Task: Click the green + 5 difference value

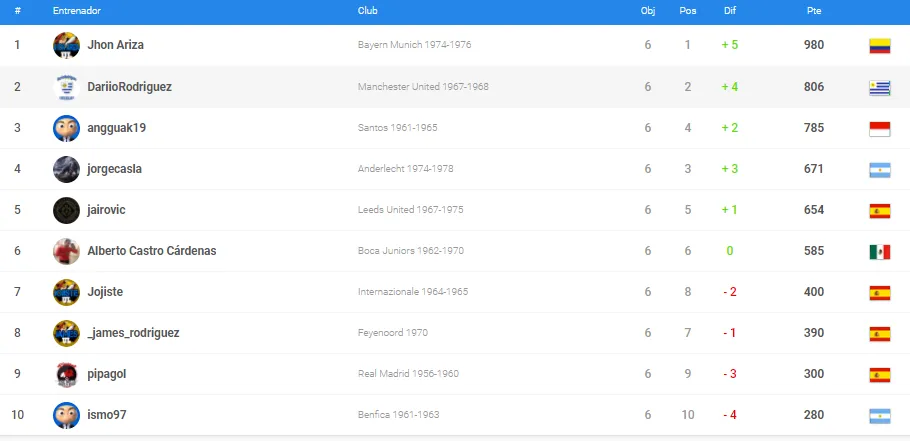Action: 730,45
